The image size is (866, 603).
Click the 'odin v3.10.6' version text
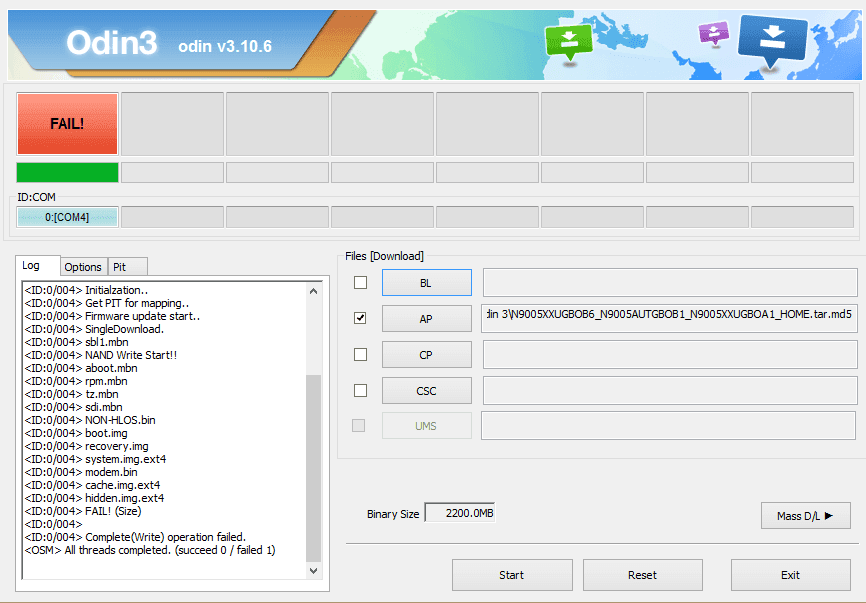click(x=225, y=46)
